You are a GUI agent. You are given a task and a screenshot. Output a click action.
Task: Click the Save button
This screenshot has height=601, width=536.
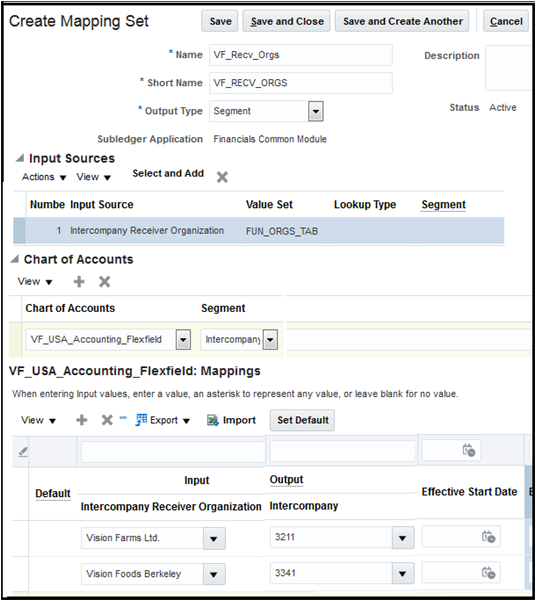[x=220, y=21]
